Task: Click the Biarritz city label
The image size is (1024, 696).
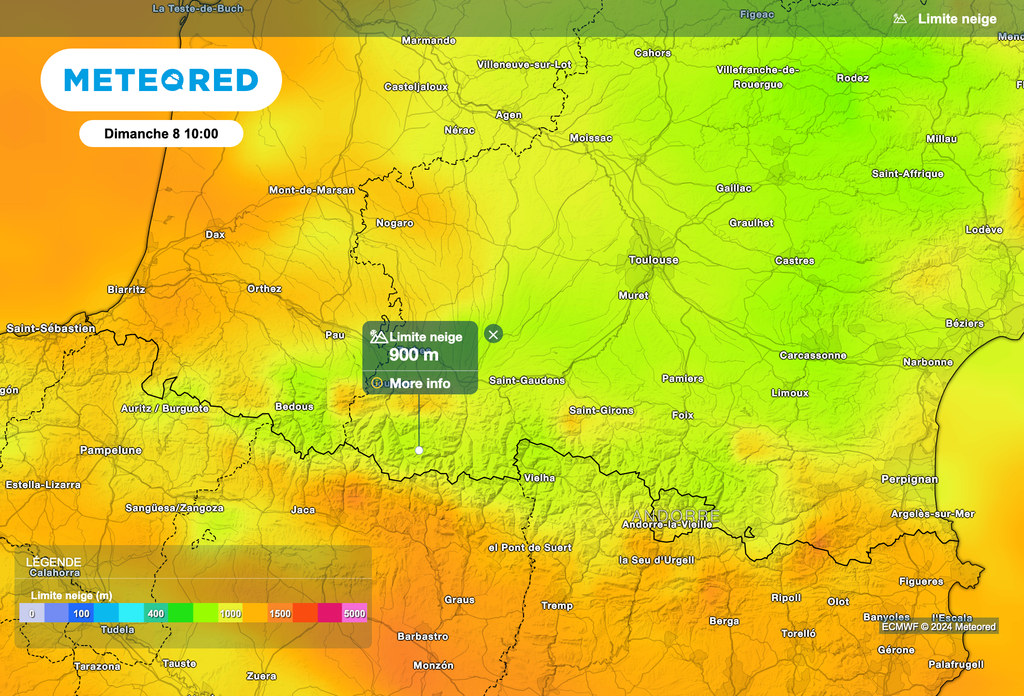Action: click(126, 289)
